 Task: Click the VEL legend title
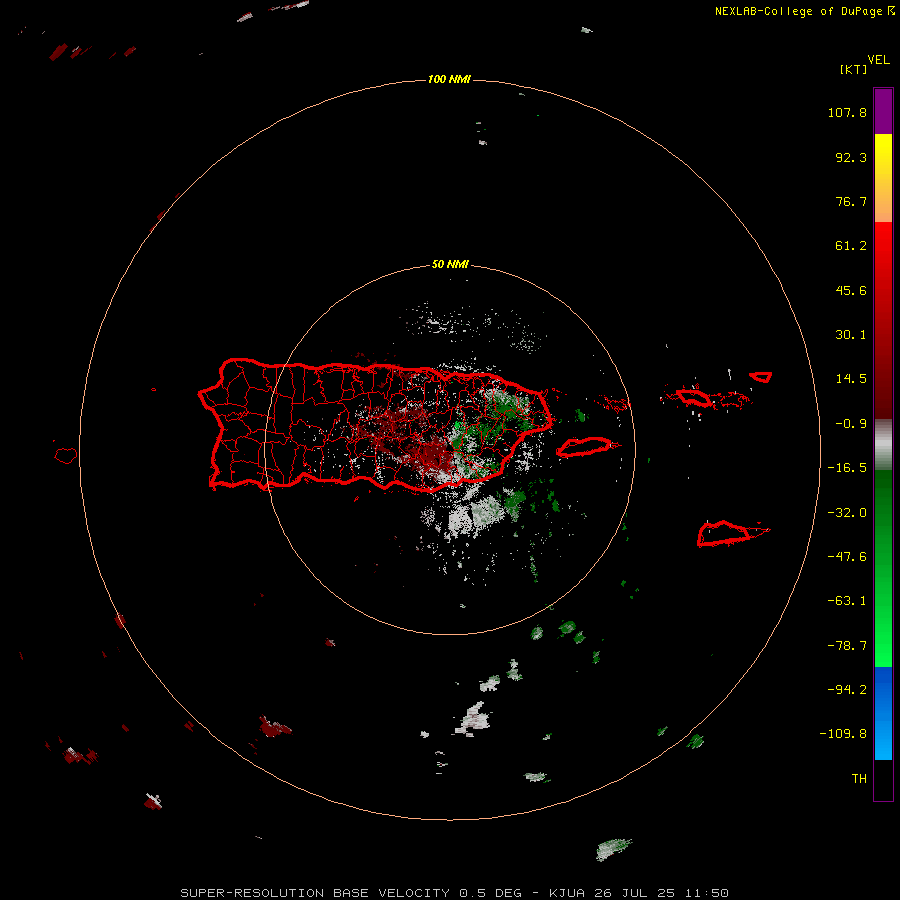pos(878,60)
